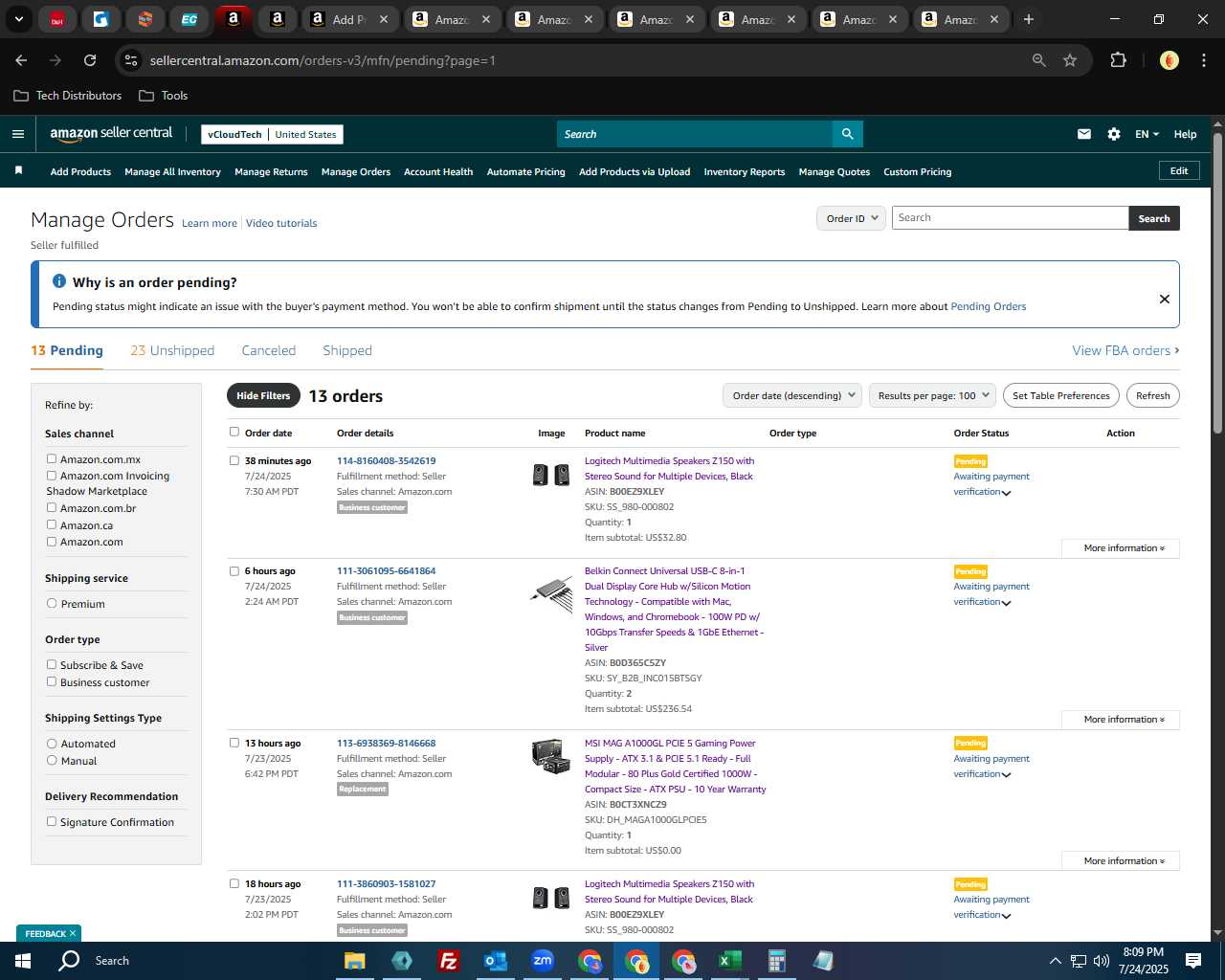The height and width of the screenshot is (980, 1225).
Task: Check the Business customer filter
Action: (x=52, y=681)
